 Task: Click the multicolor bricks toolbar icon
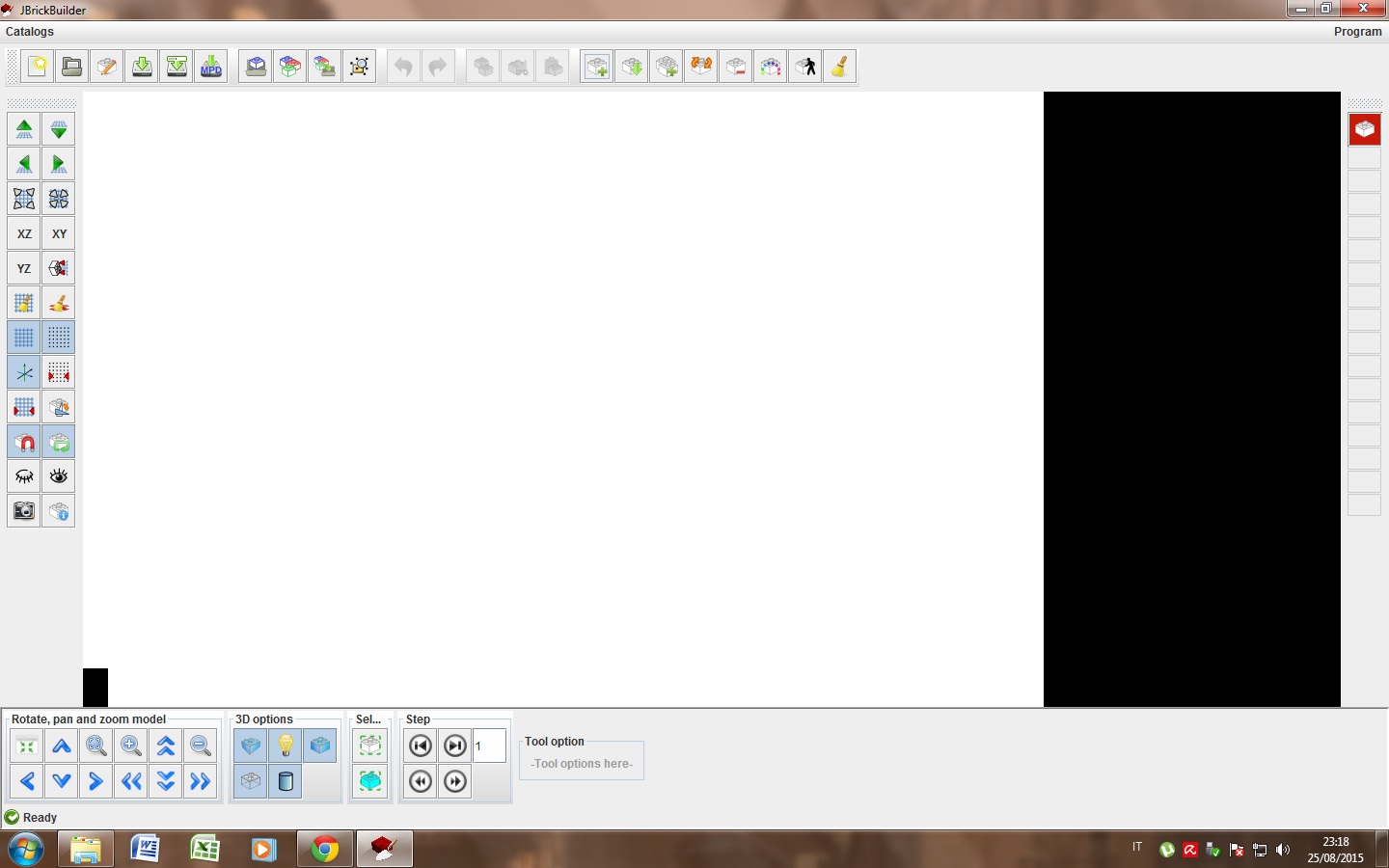(x=290, y=67)
